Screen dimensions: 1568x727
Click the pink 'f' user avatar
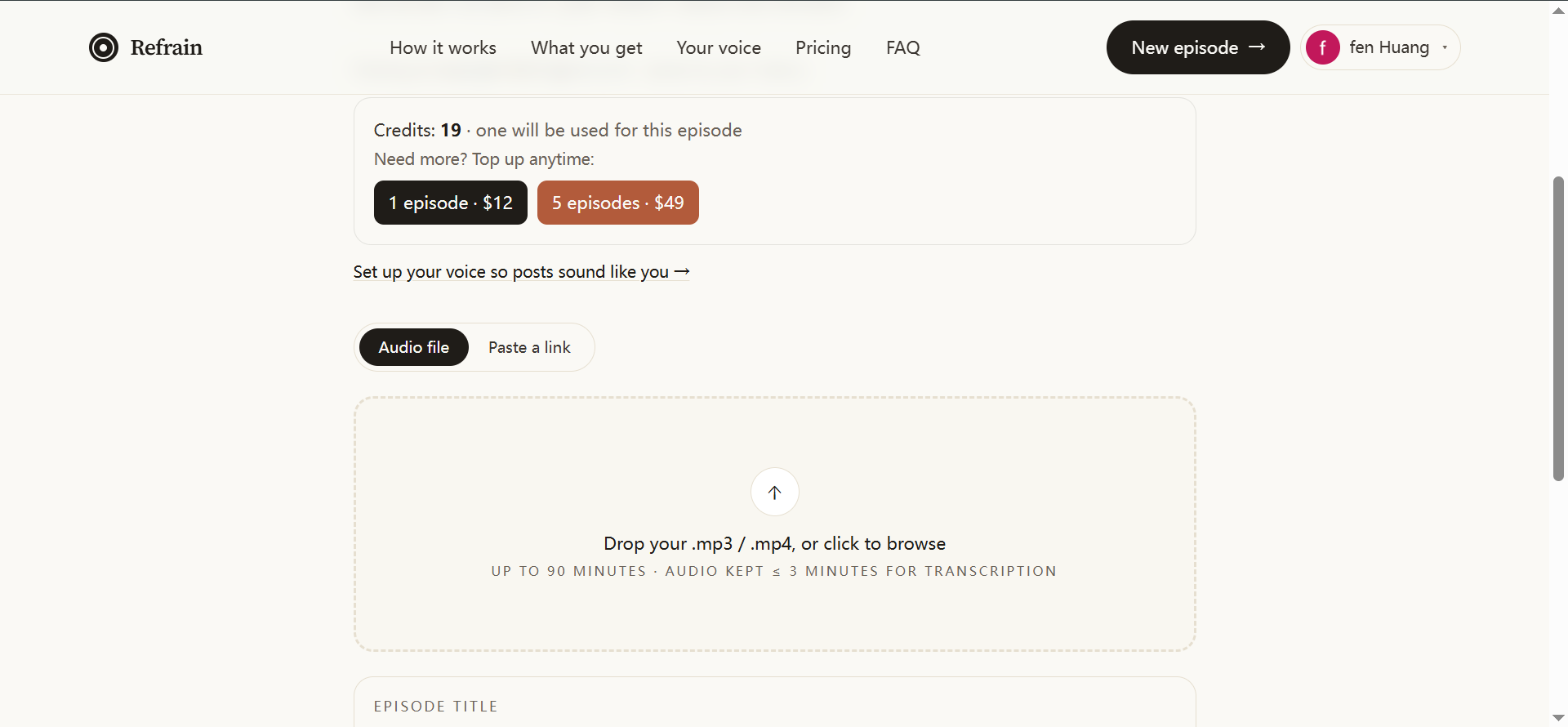[1322, 47]
